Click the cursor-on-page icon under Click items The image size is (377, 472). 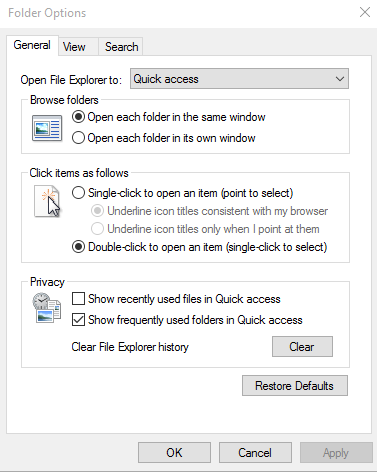pyautogui.click(x=47, y=202)
